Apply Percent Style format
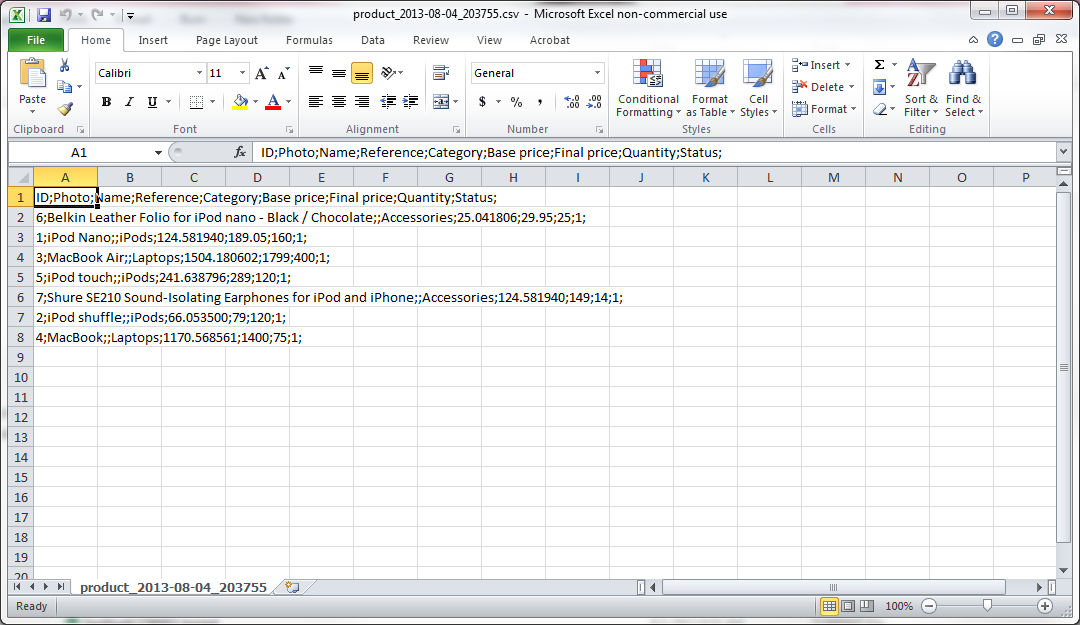The height and width of the screenshot is (625, 1080). [x=517, y=102]
